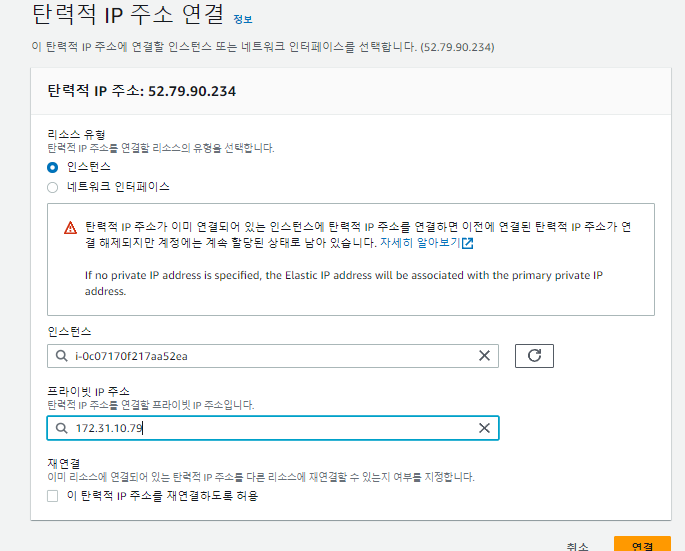Click the 재연결 section label
This screenshot has width=685, height=551.
coord(64,463)
